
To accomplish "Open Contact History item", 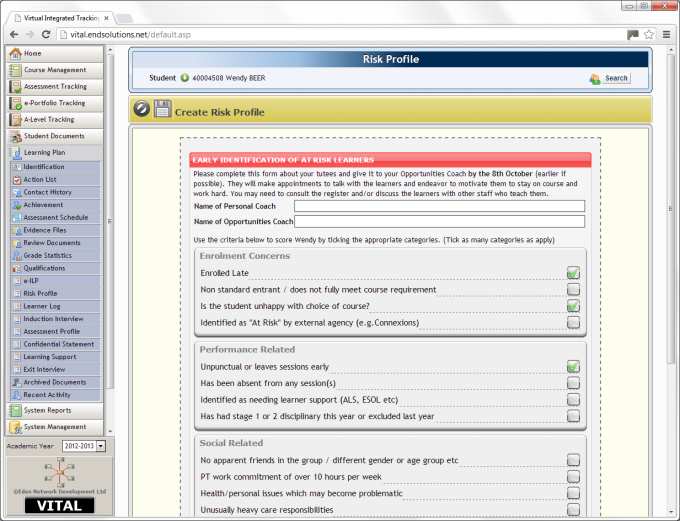I will tap(56, 192).
